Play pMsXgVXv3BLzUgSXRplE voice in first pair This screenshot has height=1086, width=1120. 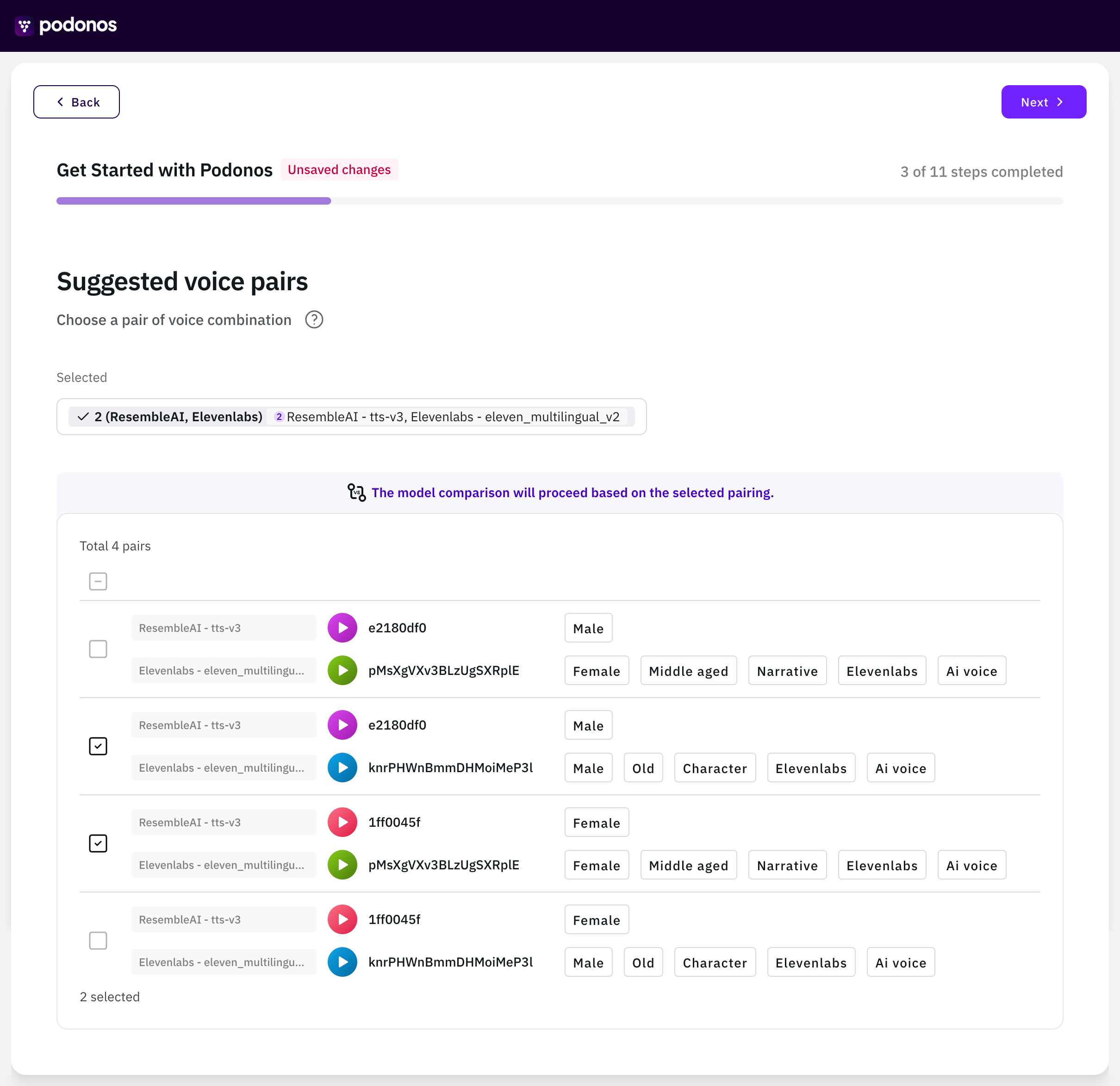(x=342, y=670)
